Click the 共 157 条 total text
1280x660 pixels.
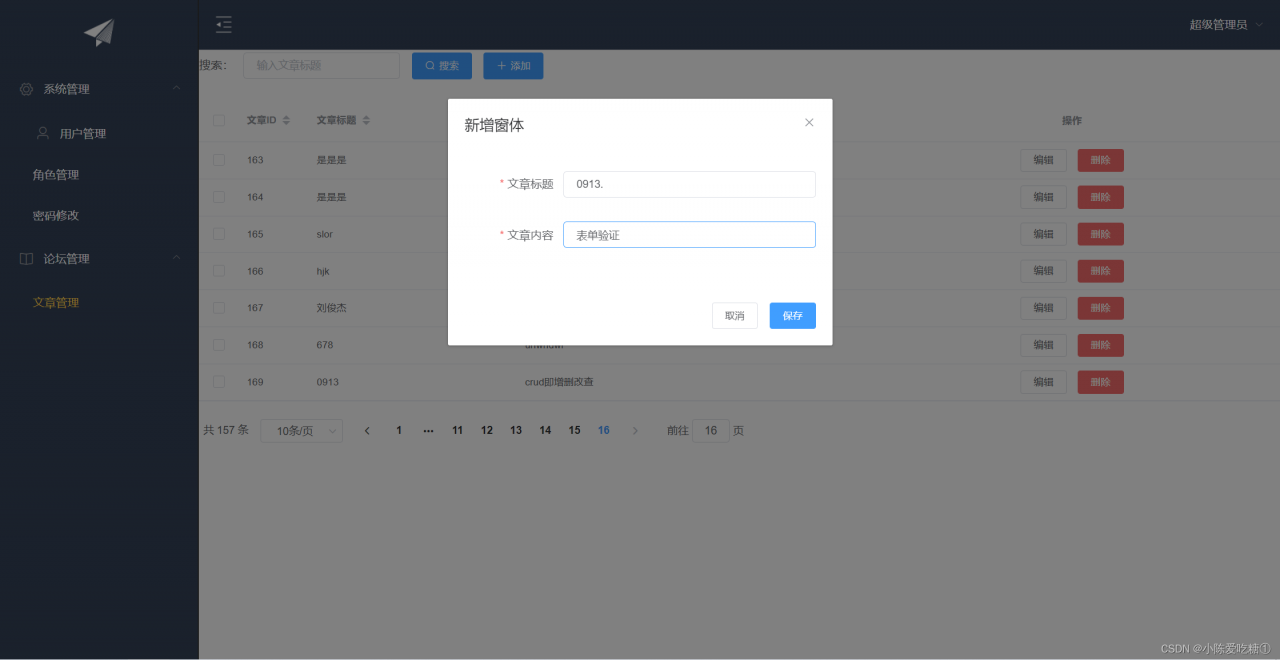(x=226, y=430)
